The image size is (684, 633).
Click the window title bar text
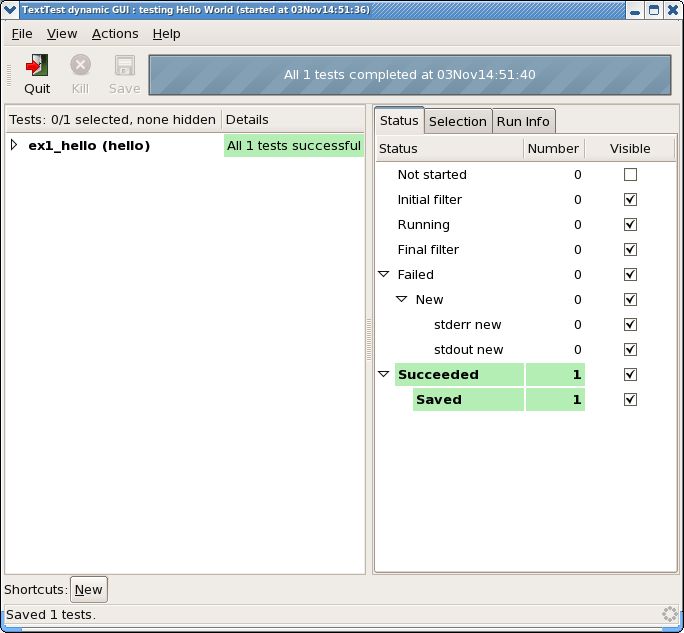pyautogui.click(x=196, y=9)
